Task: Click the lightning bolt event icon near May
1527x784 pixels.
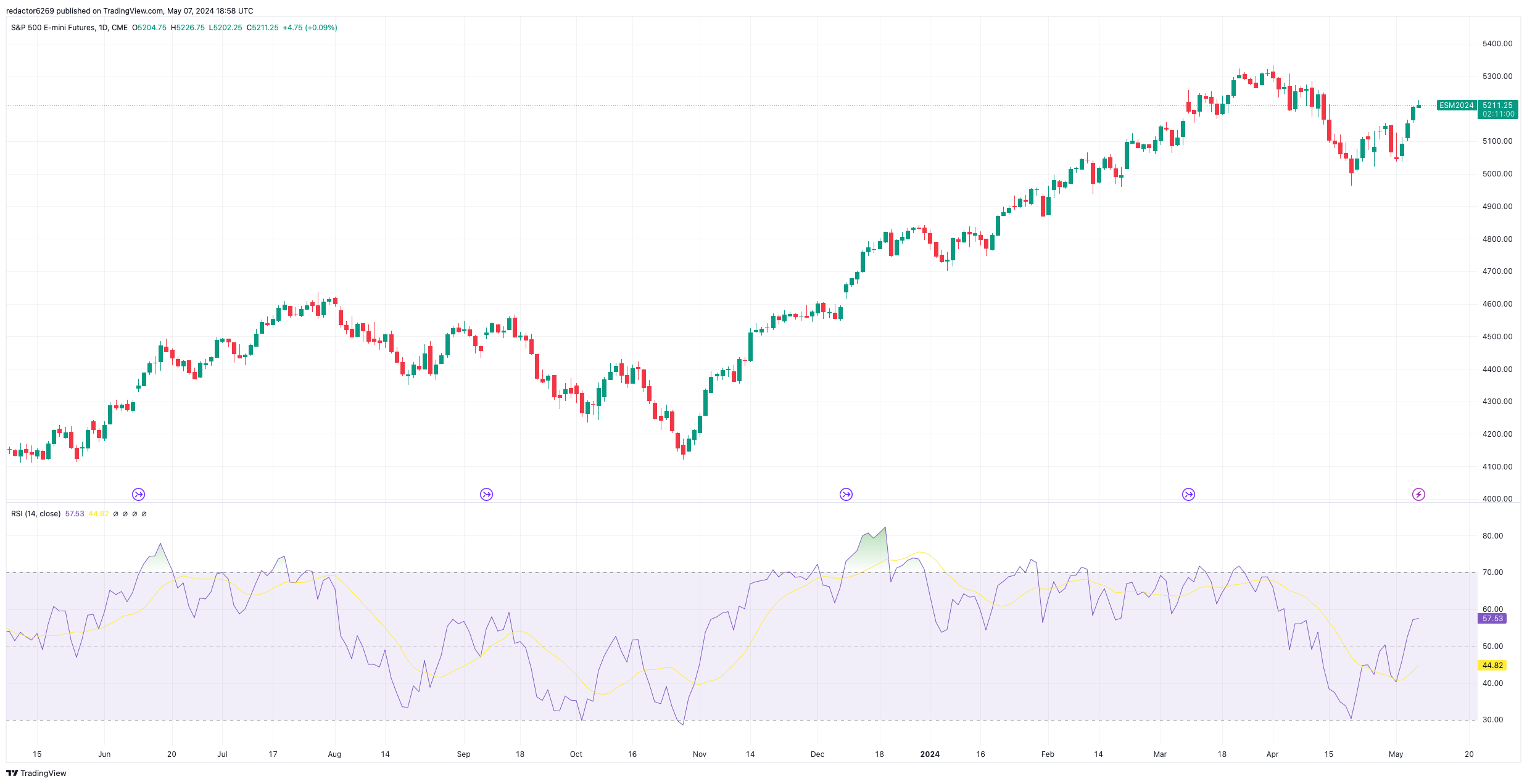Action: [1417, 494]
